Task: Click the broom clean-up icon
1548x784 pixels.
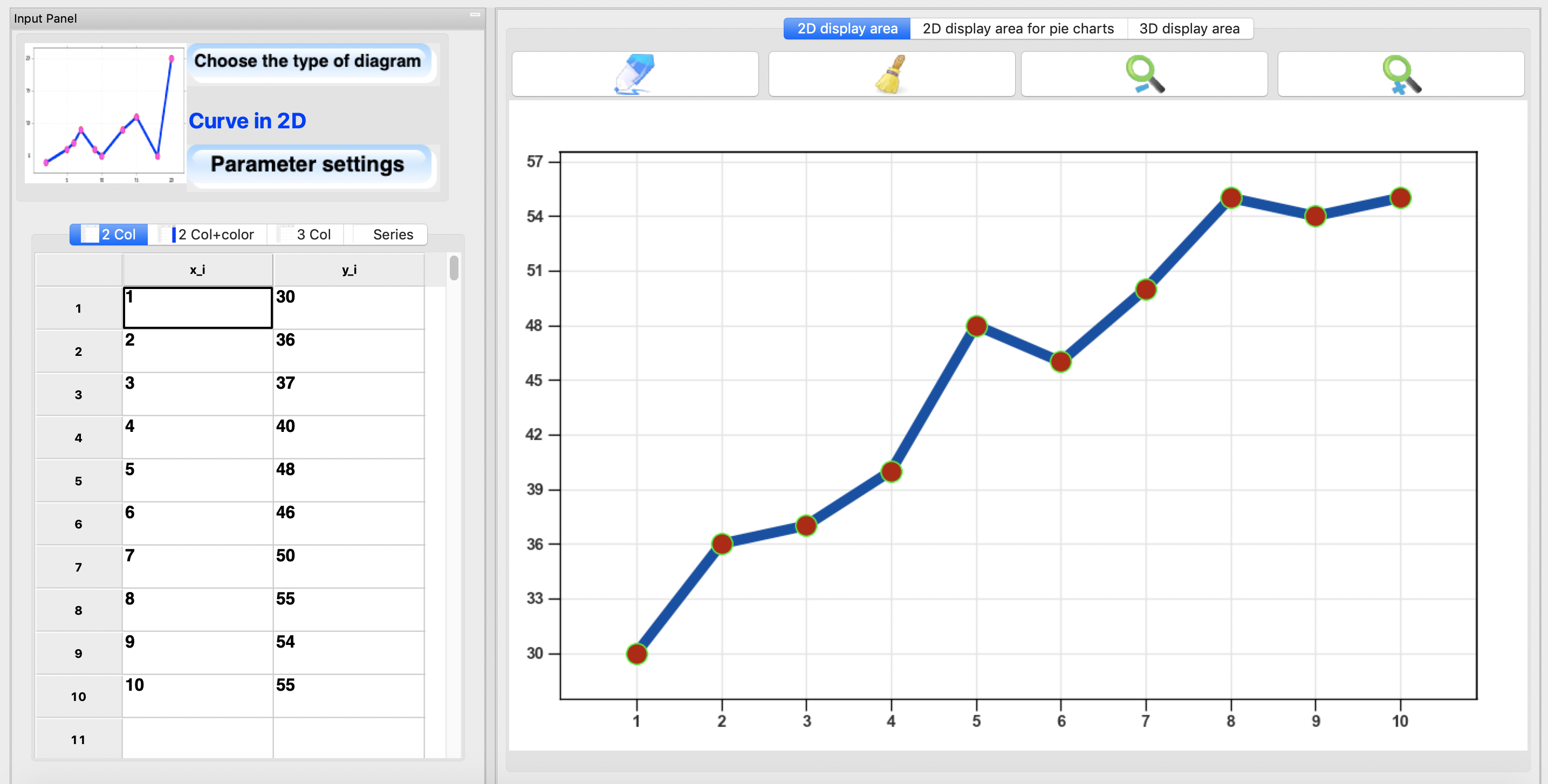Action: [891, 74]
